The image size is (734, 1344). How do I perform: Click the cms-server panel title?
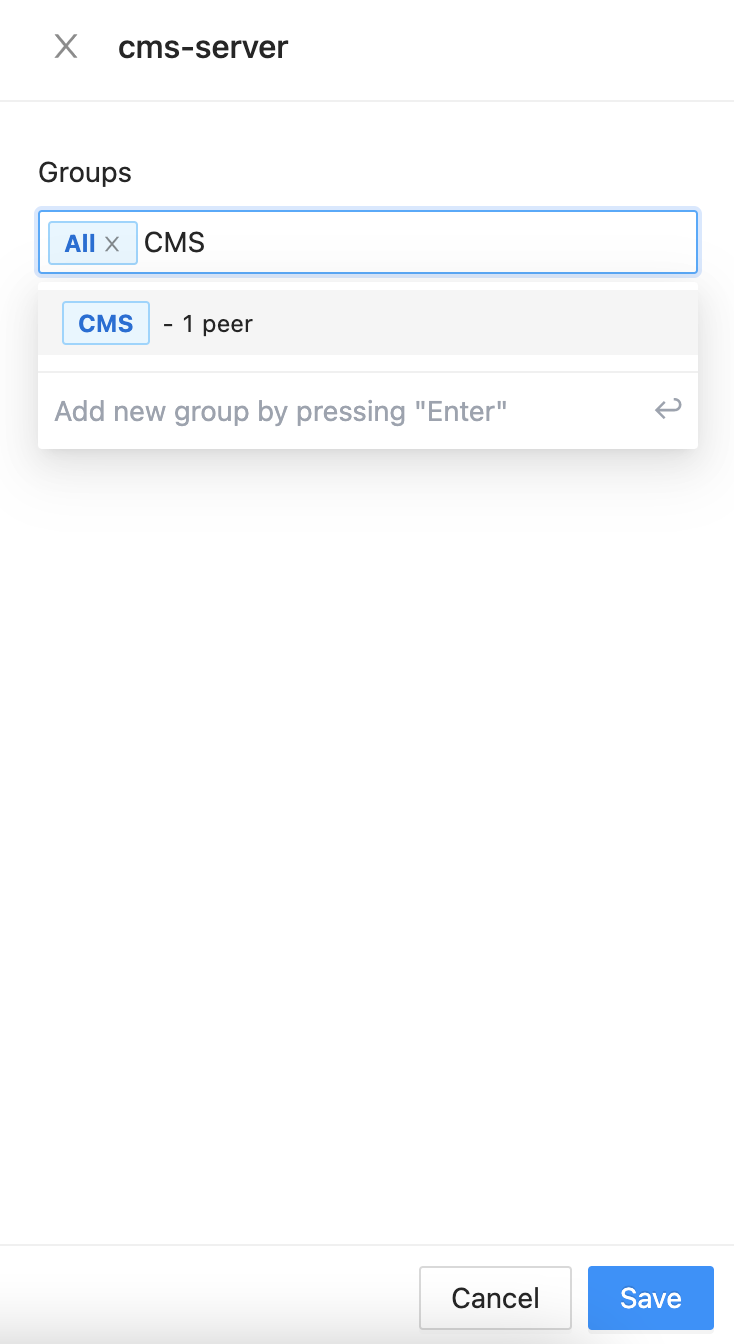203,47
